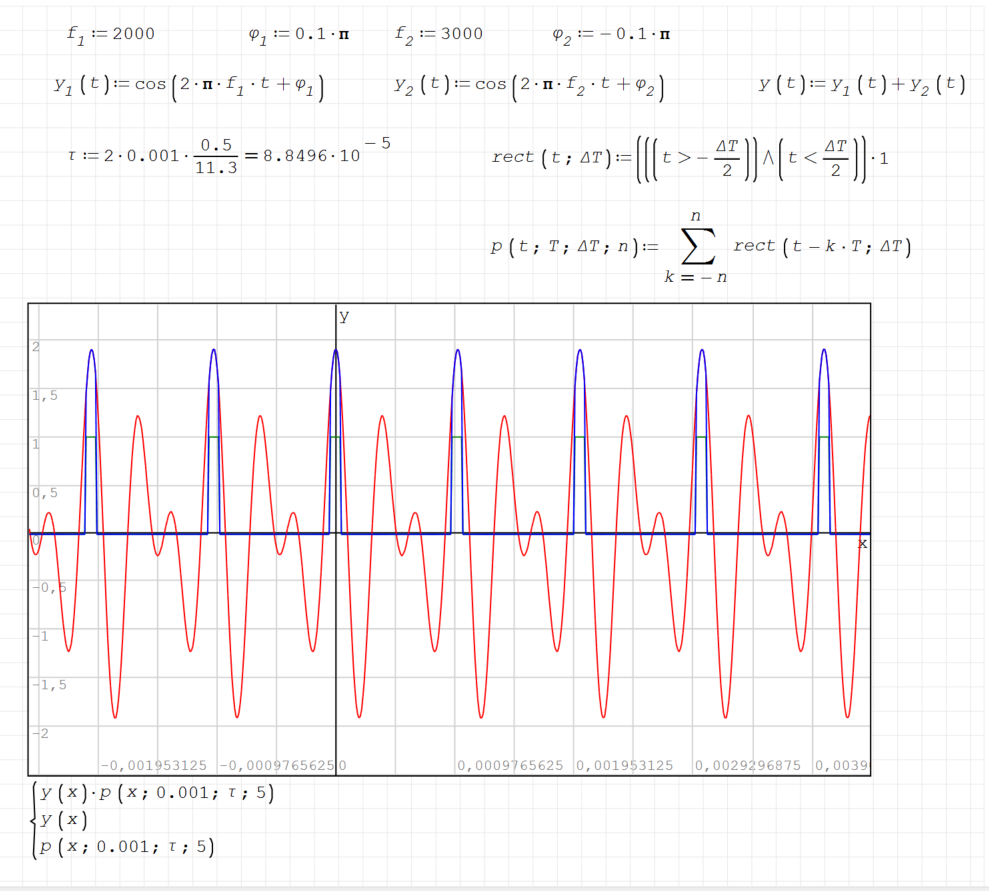Click the f1 := 2000 definition
The image size is (989, 891).
110,34
